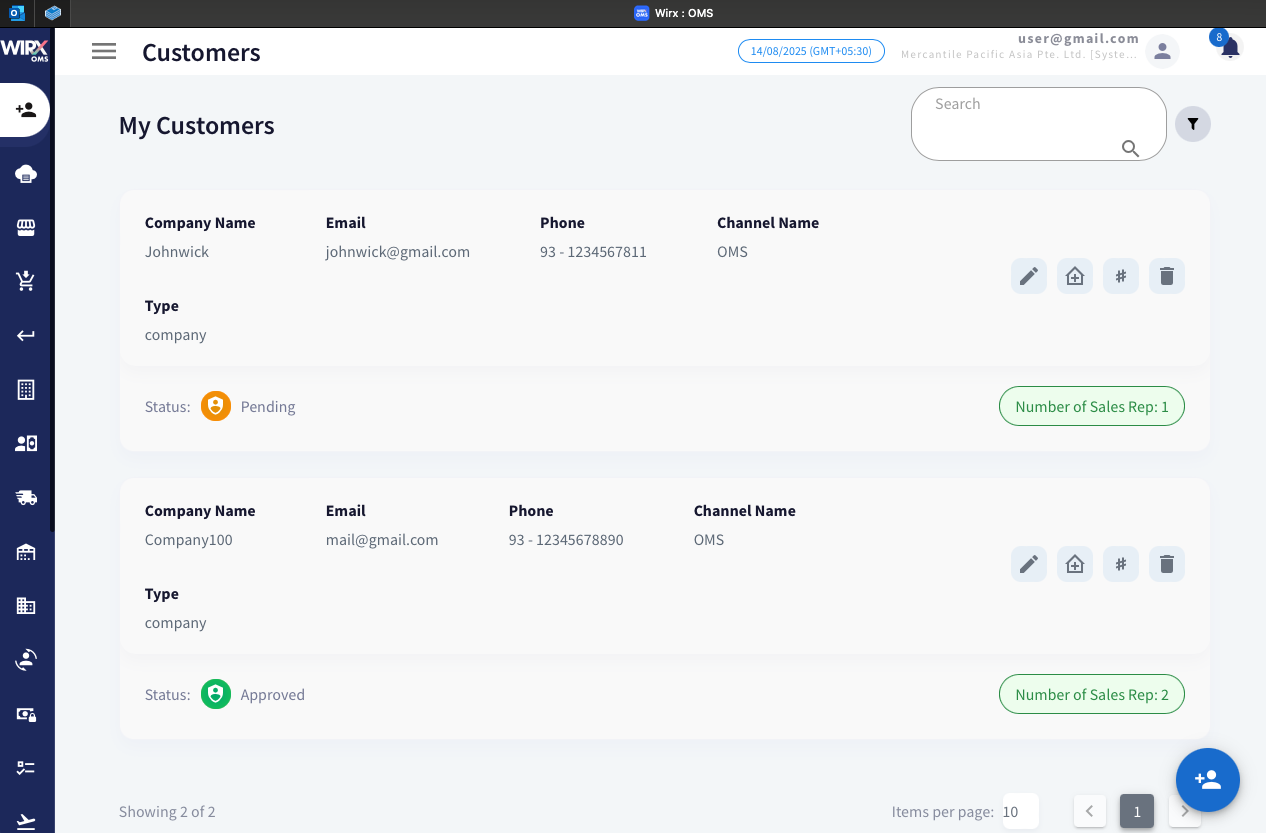Open the filter options icon
1266x833 pixels.
(x=1192, y=124)
